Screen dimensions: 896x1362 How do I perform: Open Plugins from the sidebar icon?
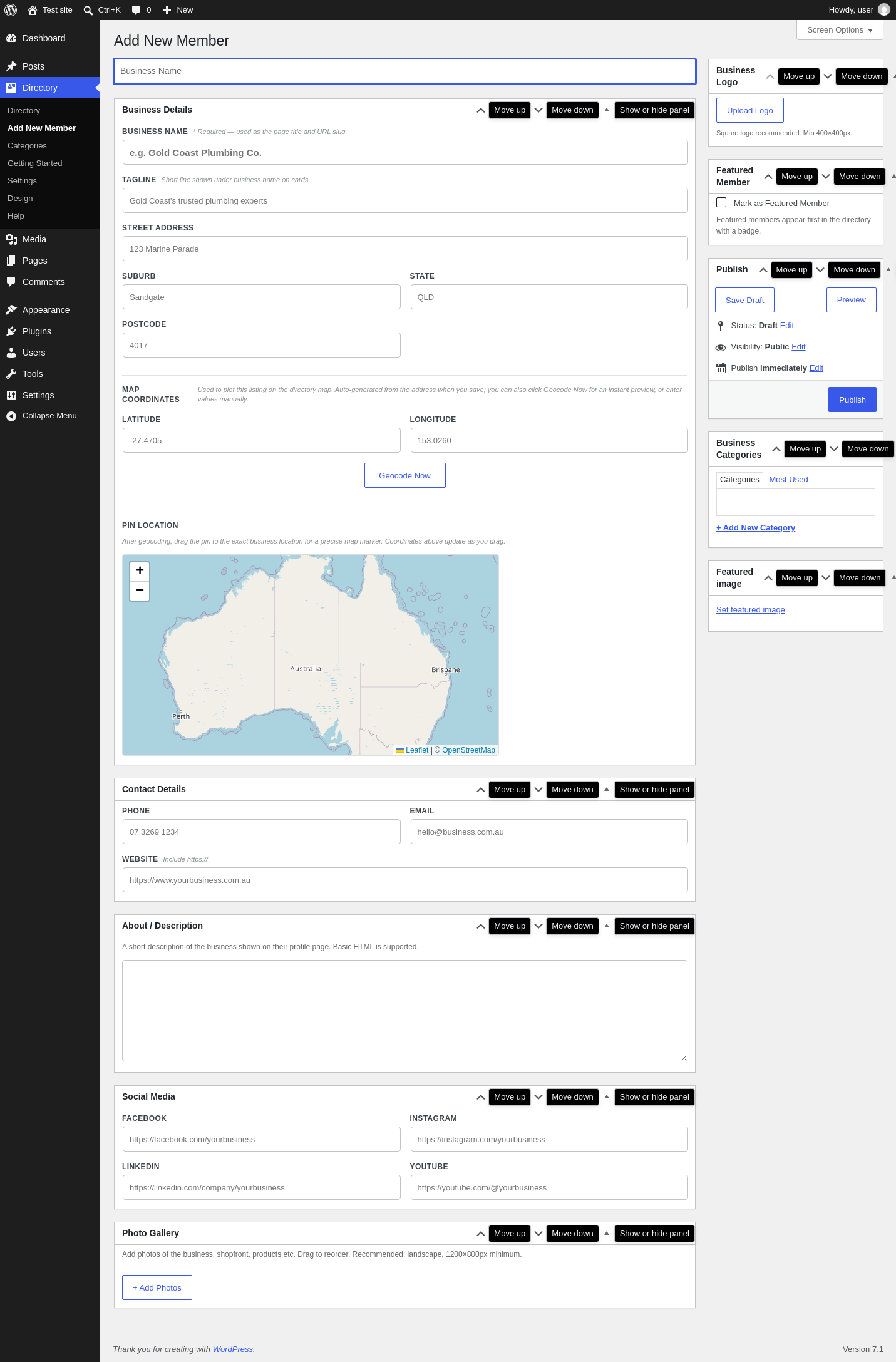tap(11, 331)
